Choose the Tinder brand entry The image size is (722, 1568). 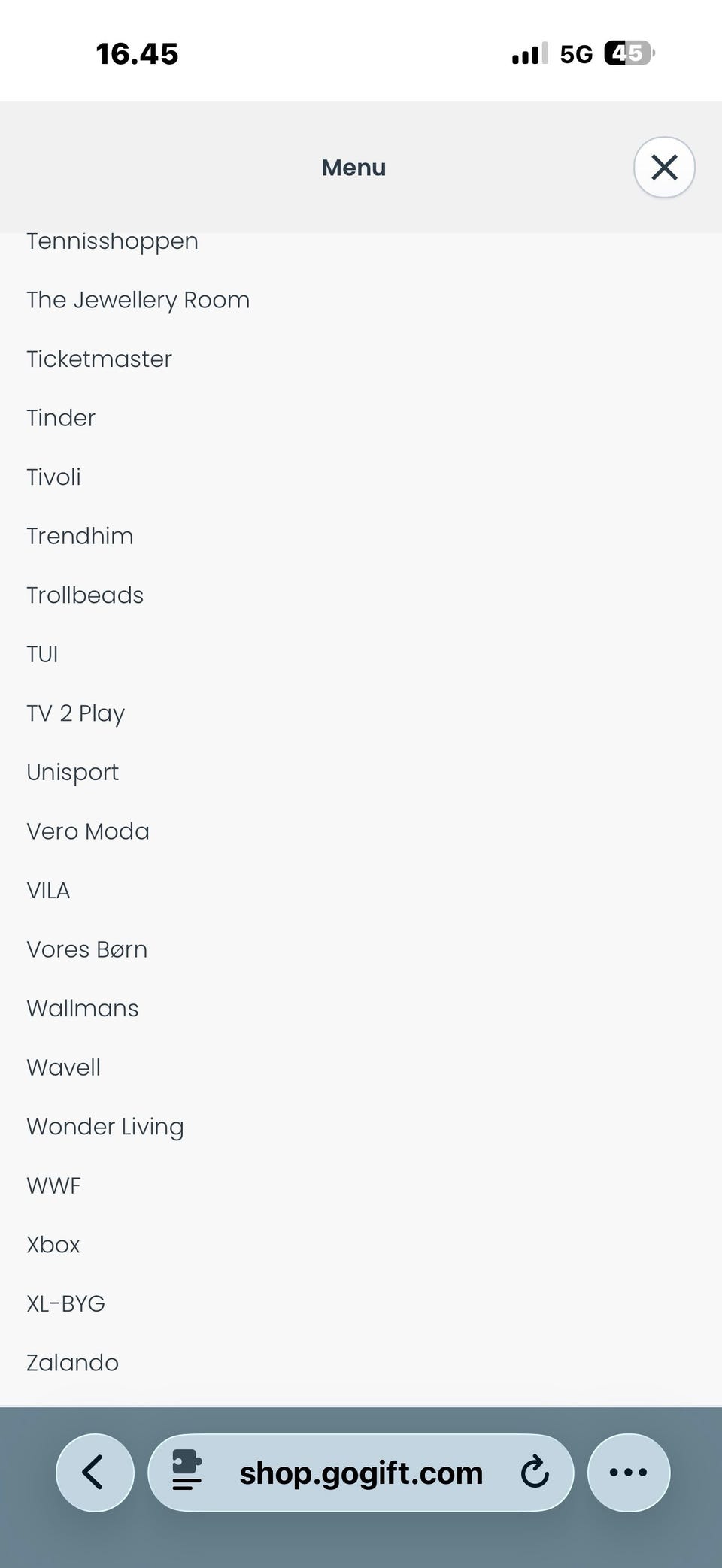coord(61,418)
